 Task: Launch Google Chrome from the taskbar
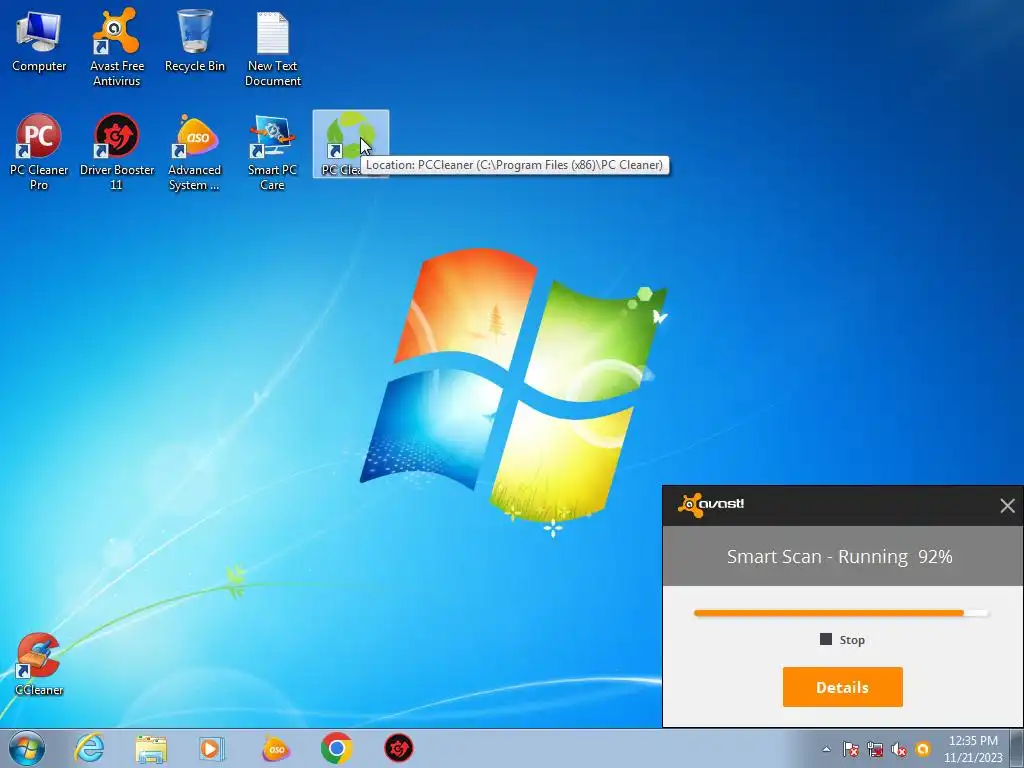[x=337, y=748]
